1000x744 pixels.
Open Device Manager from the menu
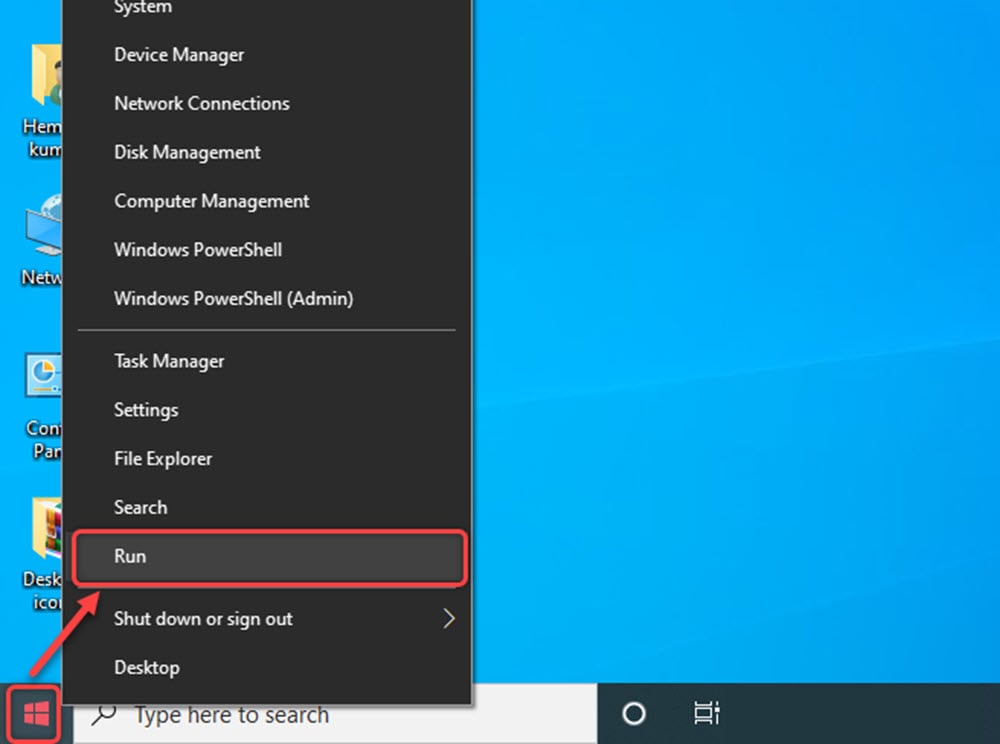click(267, 55)
